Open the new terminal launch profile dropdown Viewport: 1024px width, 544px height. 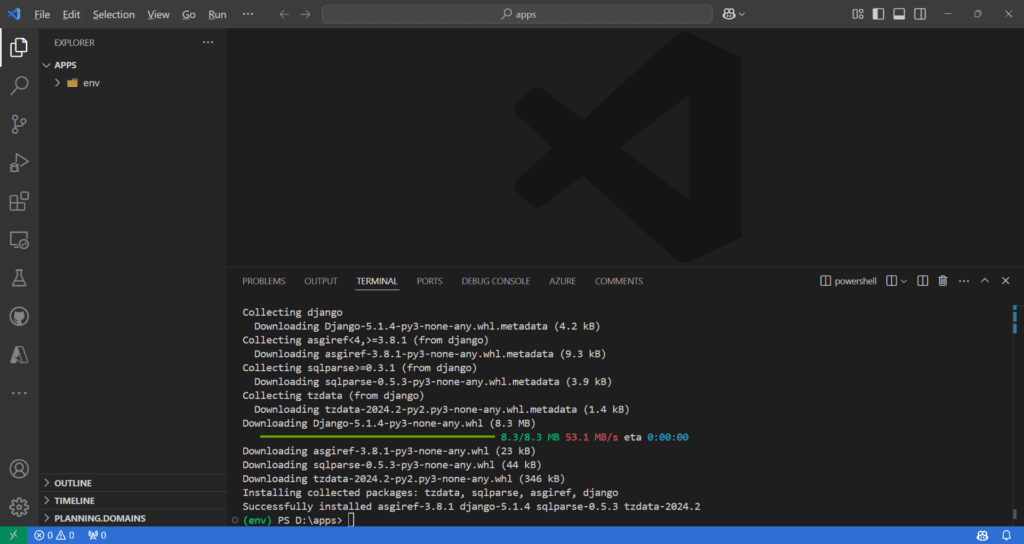coord(904,281)
